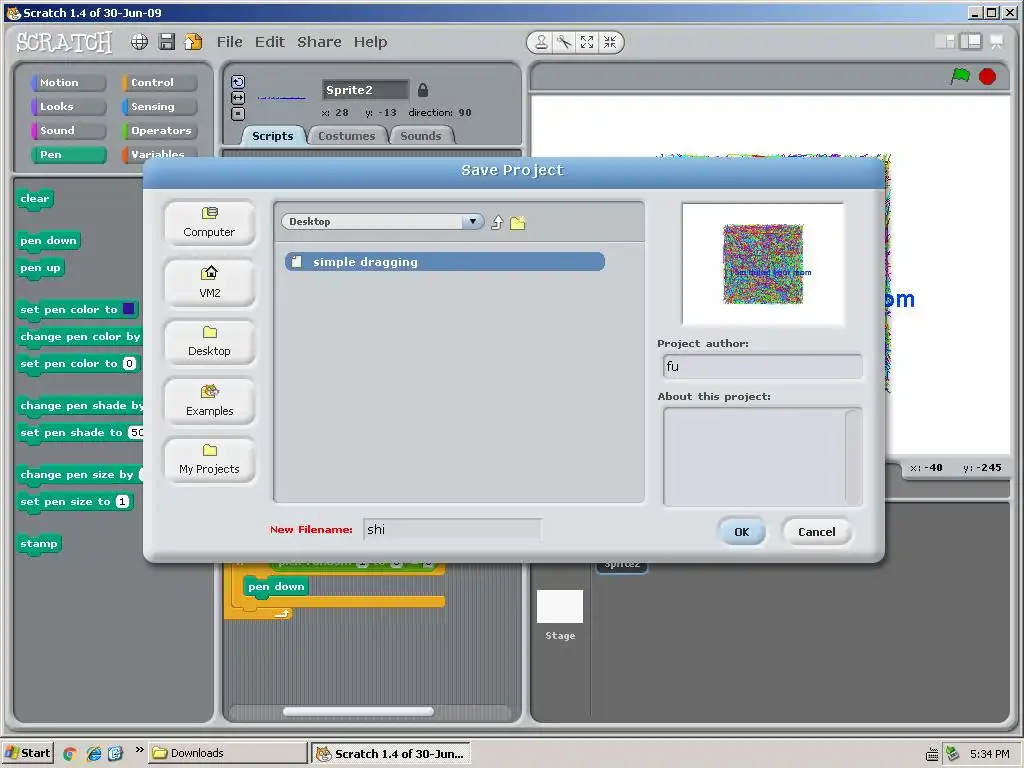Viewport: 1024px width, 768px height.
Task: Click the green flag to start
Action: point(960,76)
